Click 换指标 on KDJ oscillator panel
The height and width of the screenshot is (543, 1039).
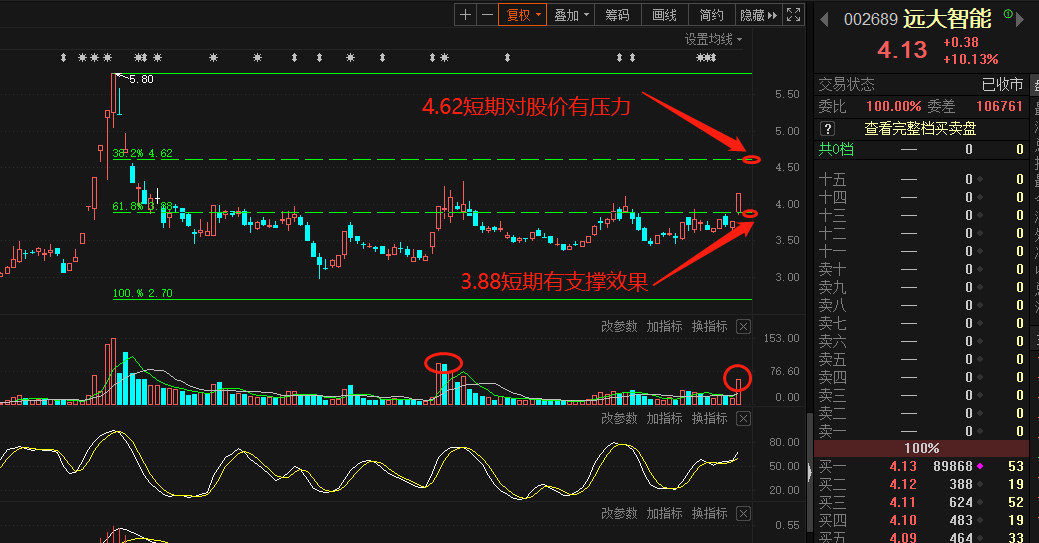pos(710,418)
